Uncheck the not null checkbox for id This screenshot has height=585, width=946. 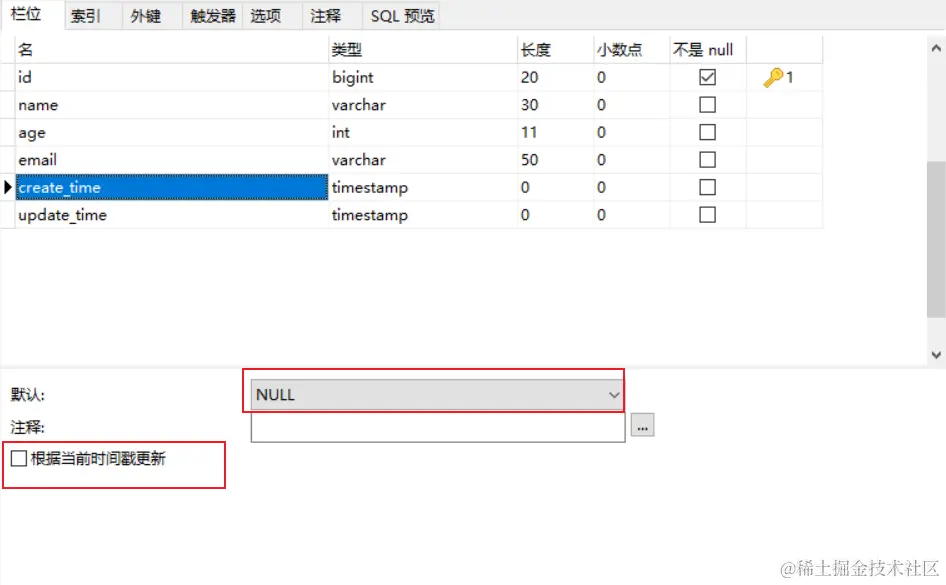pos(707,77)
